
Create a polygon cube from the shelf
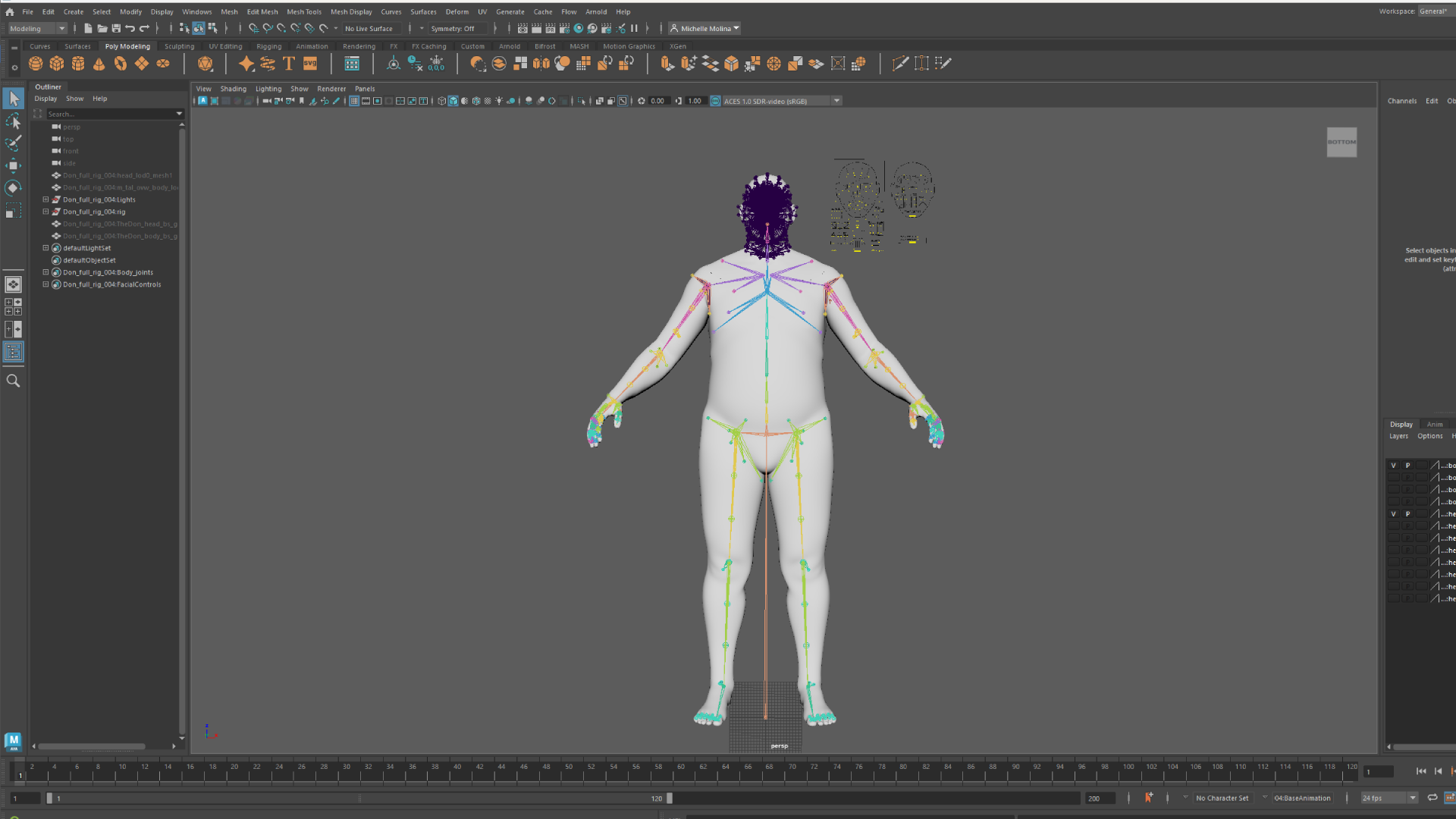tap(57, 64)
